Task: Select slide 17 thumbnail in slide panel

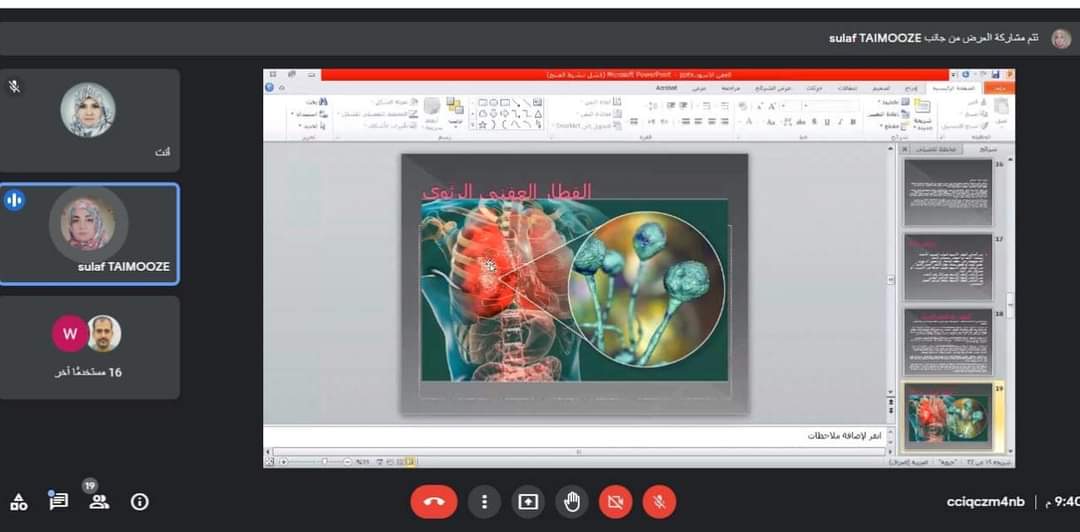Action: (x=947, y=267)
